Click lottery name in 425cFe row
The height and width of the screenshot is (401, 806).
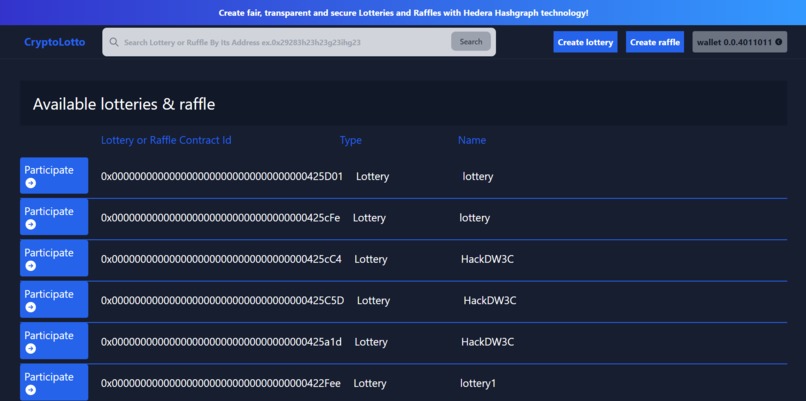474,218
